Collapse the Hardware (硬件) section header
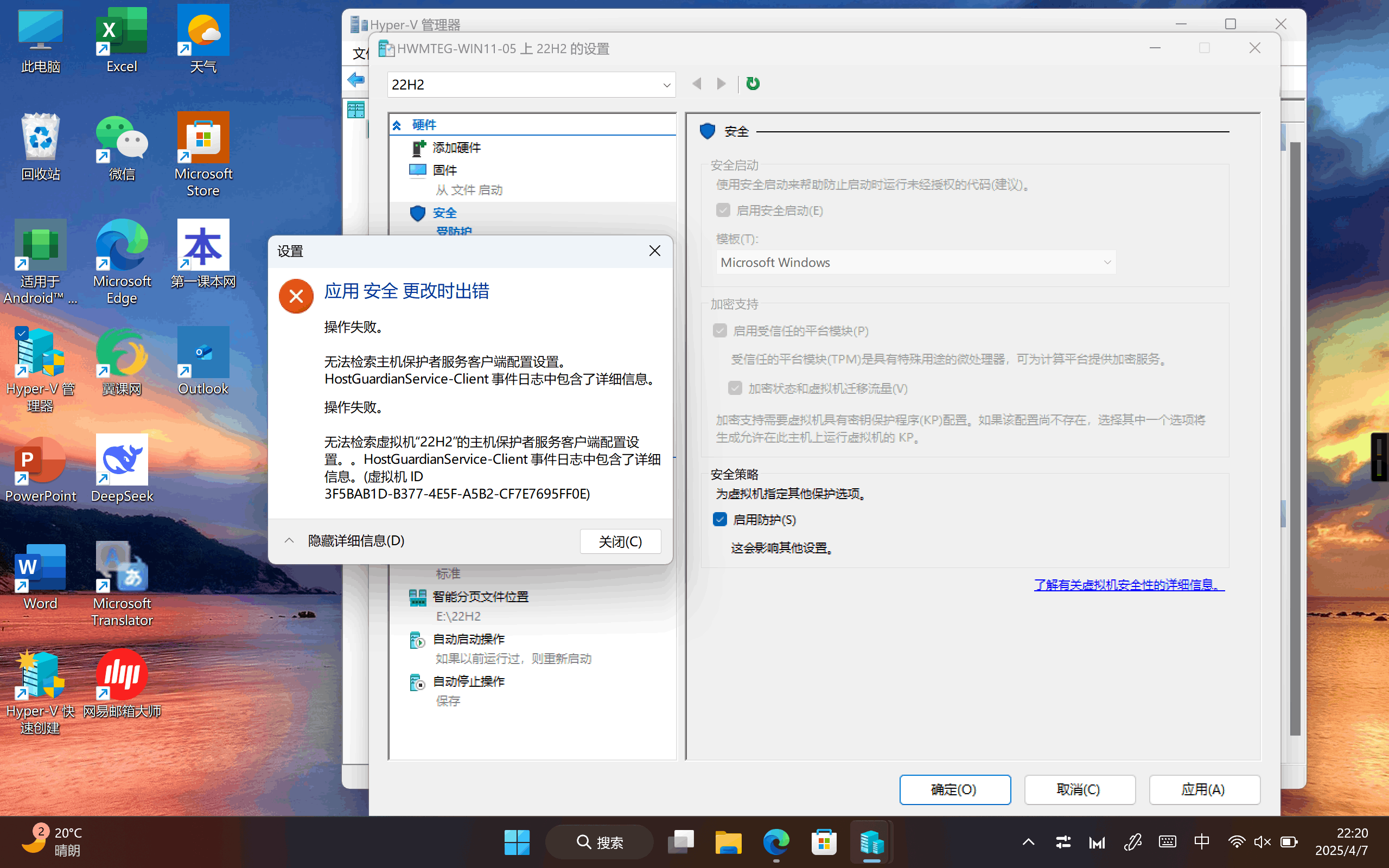Viewport: 1389px width, 868px height. click(x=397, y=125)
